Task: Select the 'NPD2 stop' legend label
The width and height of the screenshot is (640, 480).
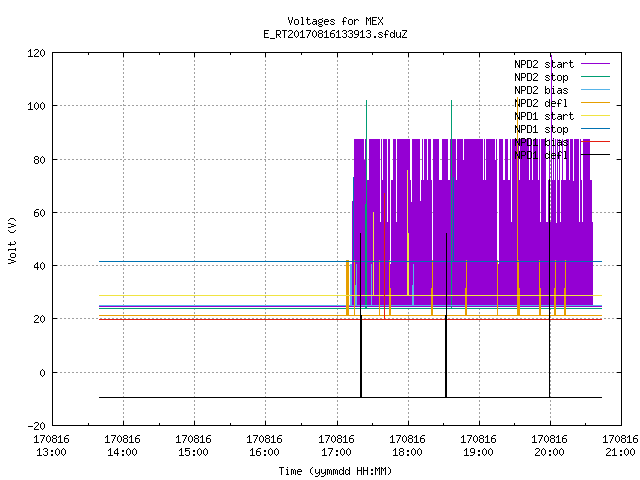Action: pyautogui.click(x=541, y=77)
